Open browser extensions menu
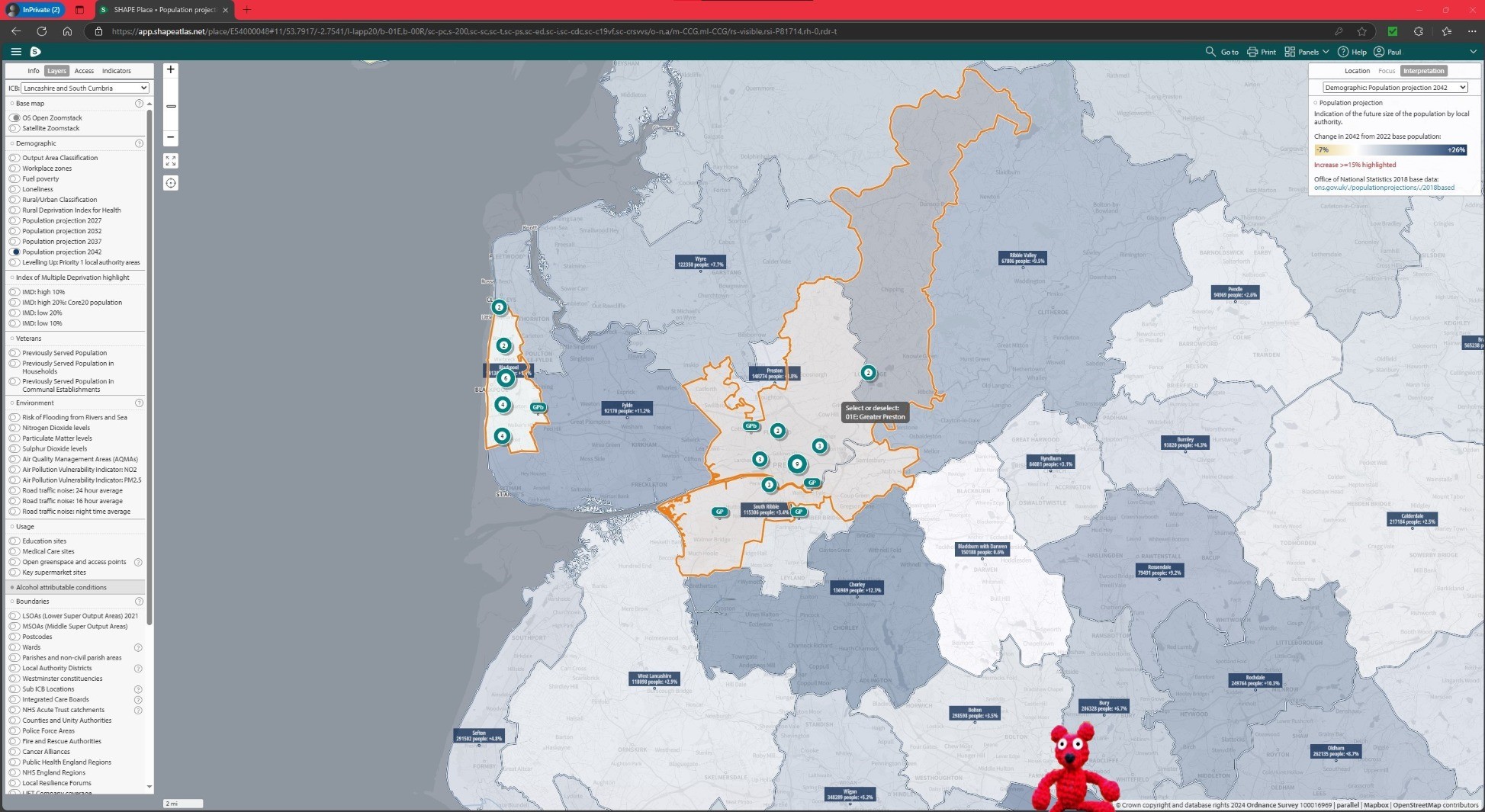Viewport: 1485px width, 812px height. pos(1418,31)
